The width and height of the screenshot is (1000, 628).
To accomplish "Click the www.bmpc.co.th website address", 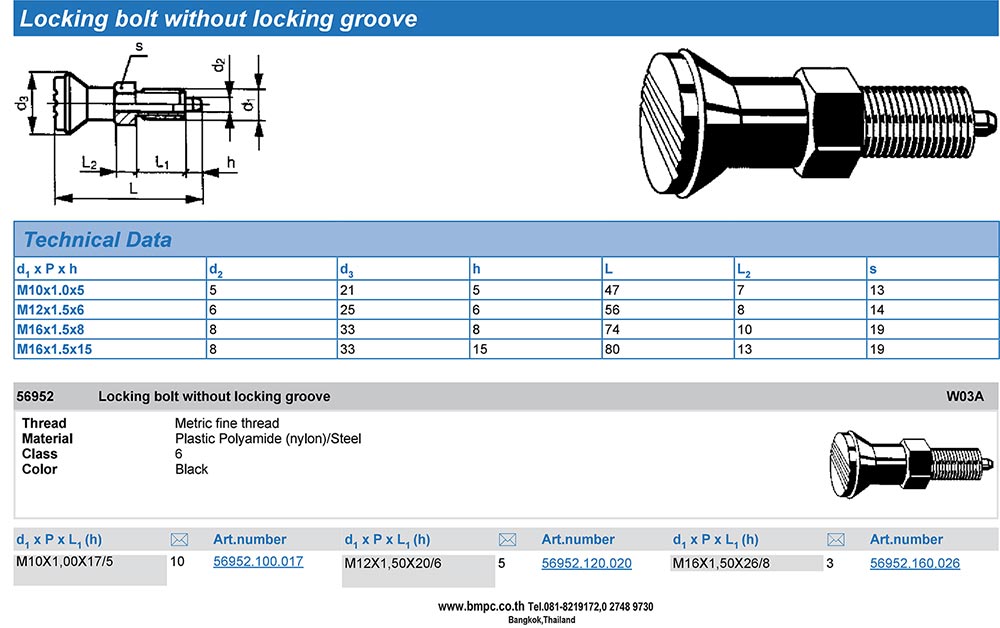I will pos(481,606).
